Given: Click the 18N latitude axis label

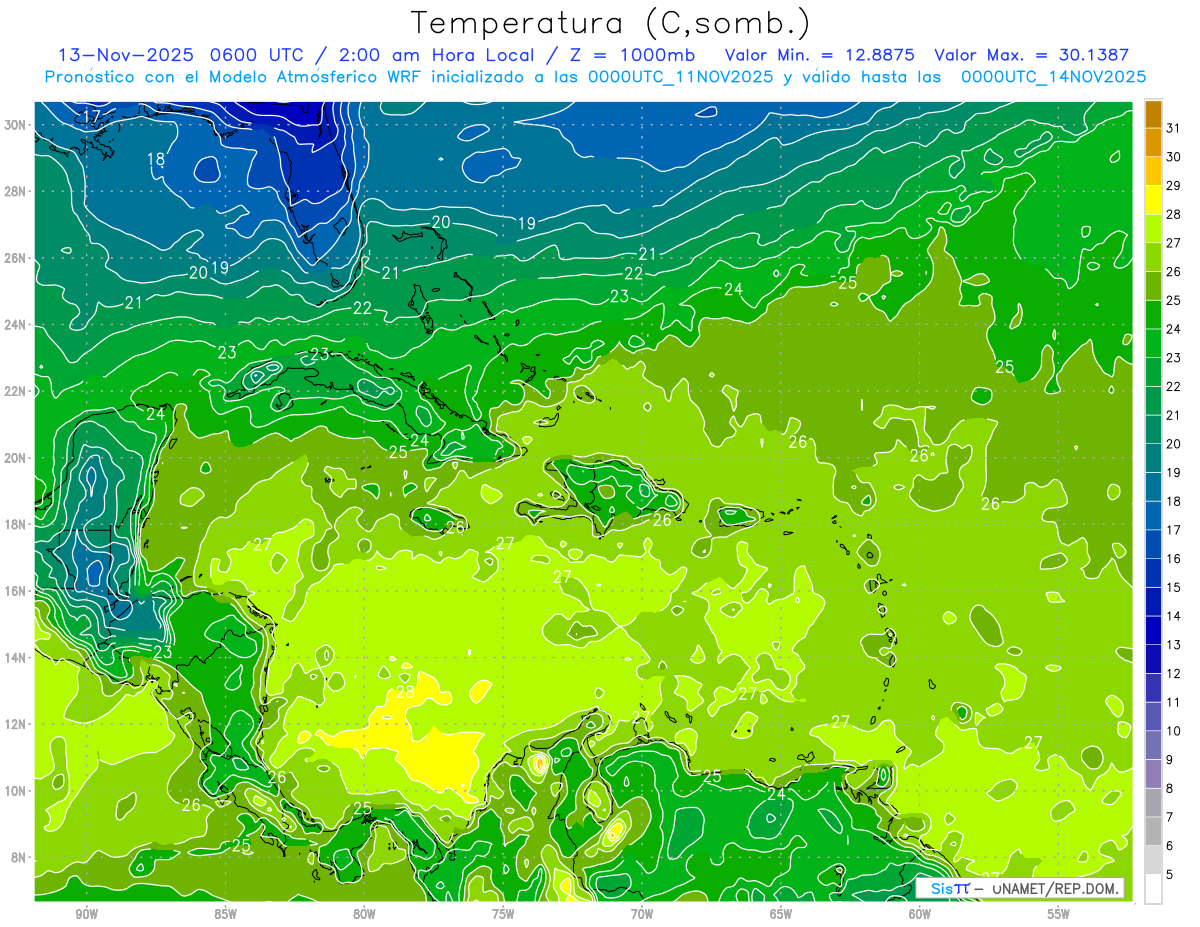Looking at the screenshot, I should click(17, 524).
